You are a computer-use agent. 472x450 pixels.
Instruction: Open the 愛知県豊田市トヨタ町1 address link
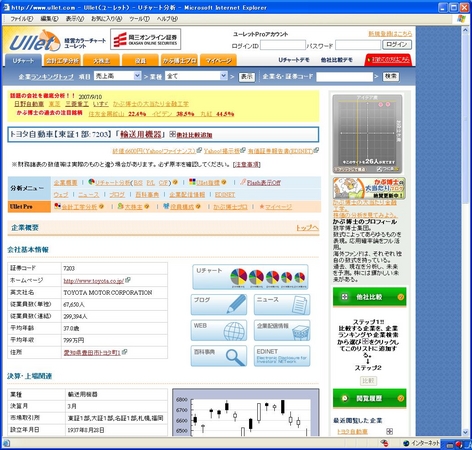[x=92, y=352]
